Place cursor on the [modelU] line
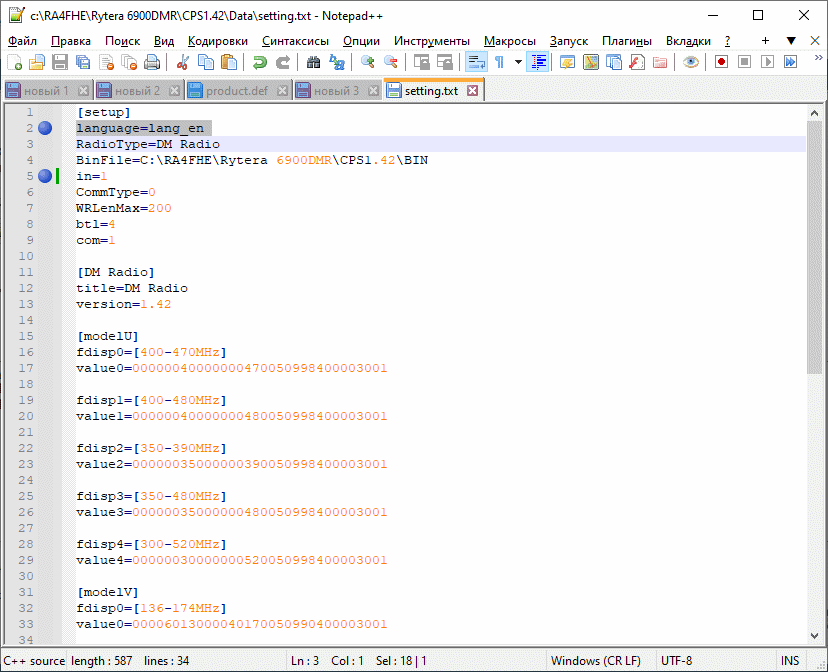The image size is (828, 672). [108, 336]
